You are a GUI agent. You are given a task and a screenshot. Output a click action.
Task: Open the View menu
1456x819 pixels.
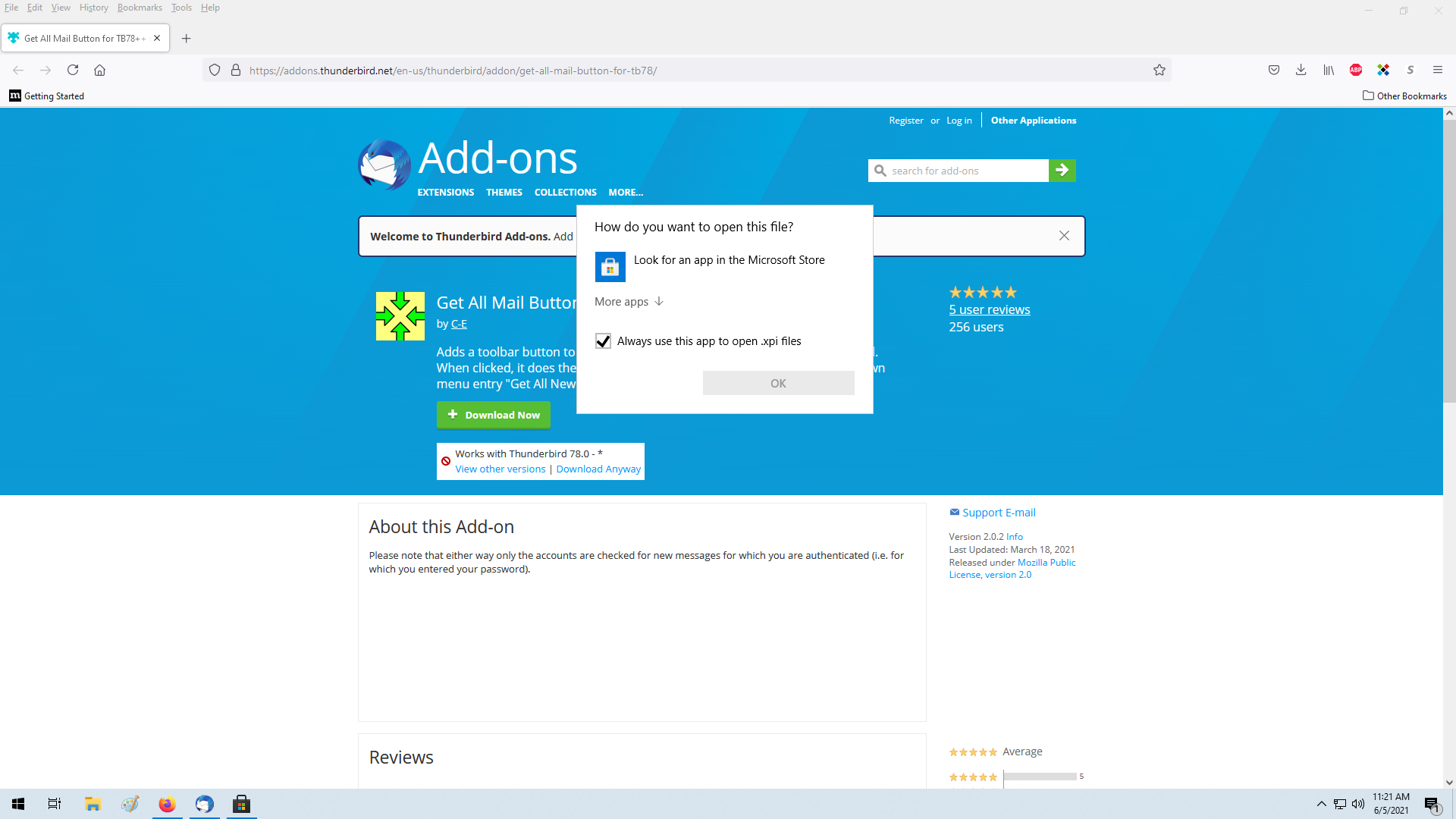61,8
